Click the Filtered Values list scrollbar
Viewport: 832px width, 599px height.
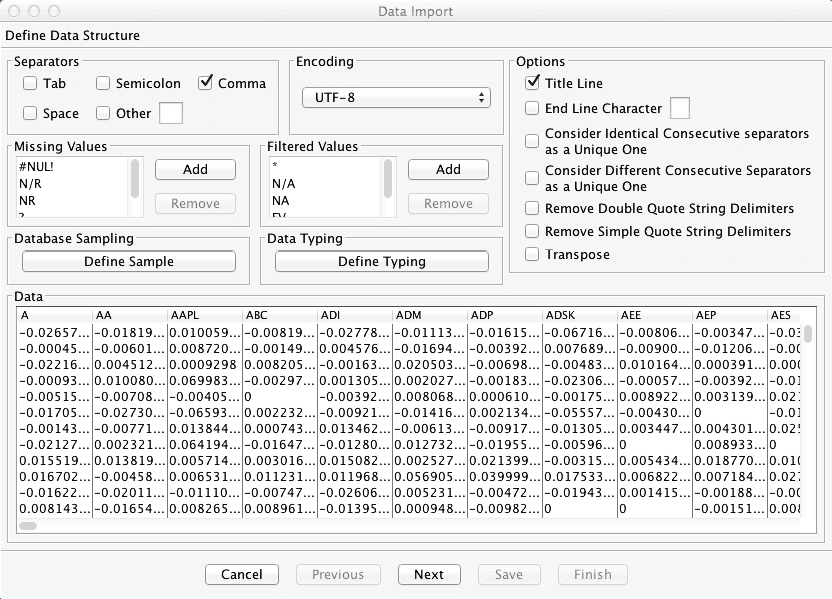(x=388, y=179)
